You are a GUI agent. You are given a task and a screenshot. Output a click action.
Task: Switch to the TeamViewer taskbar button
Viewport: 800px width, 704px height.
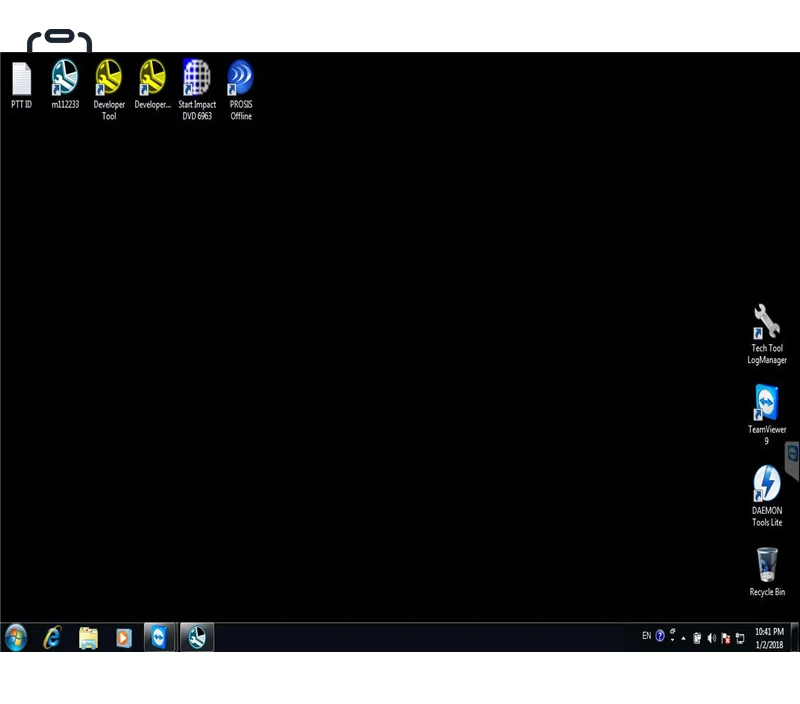click(160, 637)
